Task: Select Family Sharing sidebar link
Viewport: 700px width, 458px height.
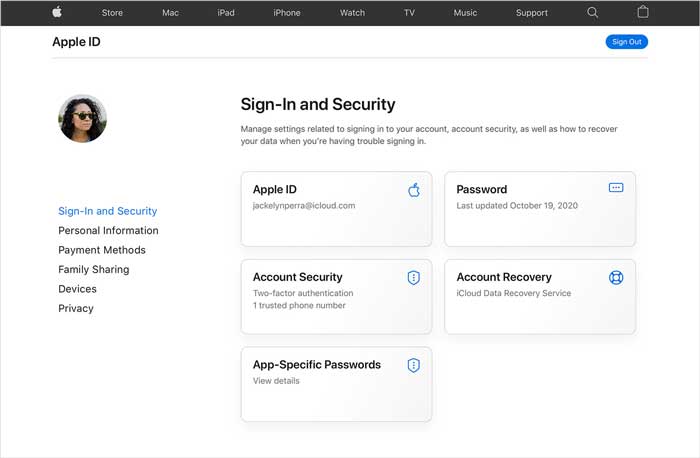Action: [94, 270]
